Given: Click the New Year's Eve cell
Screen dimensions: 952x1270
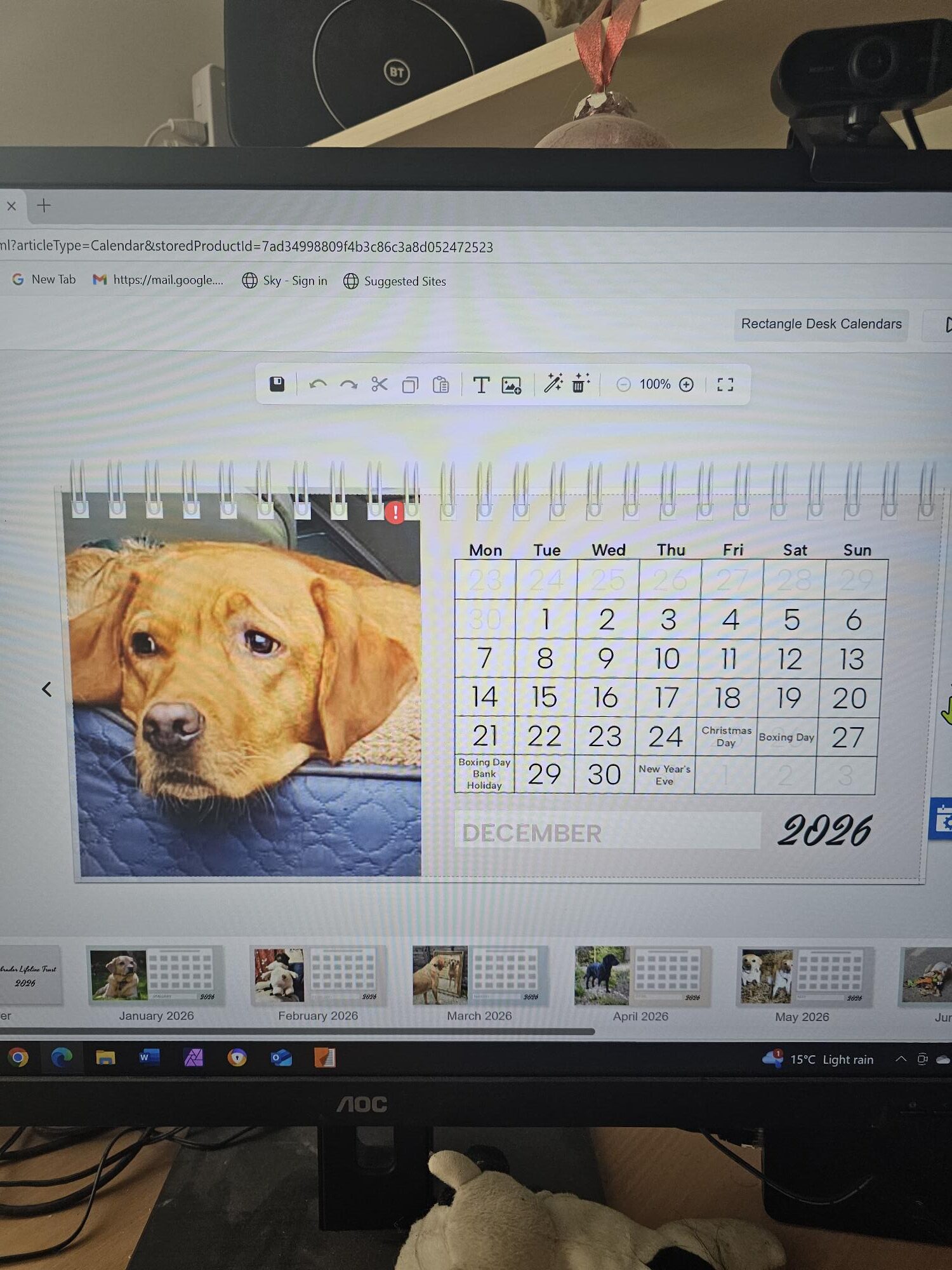Looking at the screenshot, I should pos(664,775).
